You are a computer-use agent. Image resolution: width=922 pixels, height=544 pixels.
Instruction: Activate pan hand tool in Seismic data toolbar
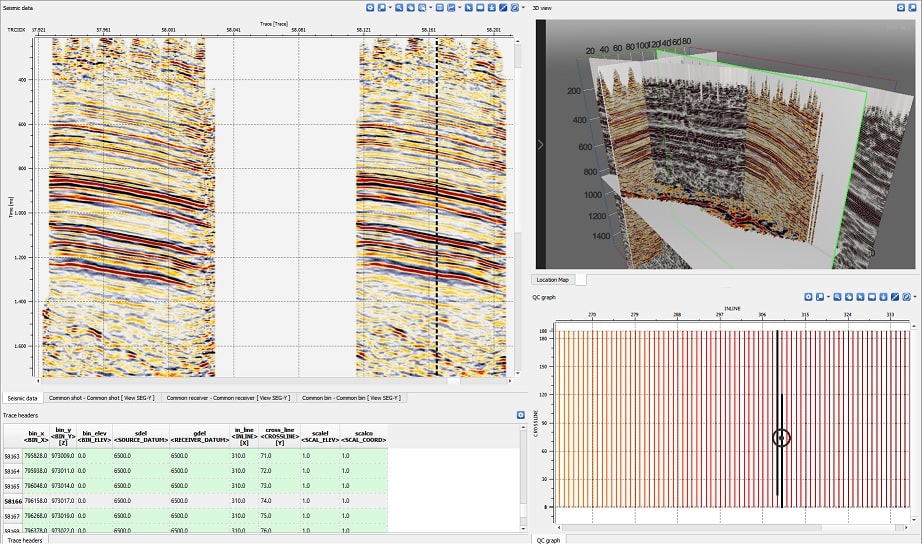[410, 7]
